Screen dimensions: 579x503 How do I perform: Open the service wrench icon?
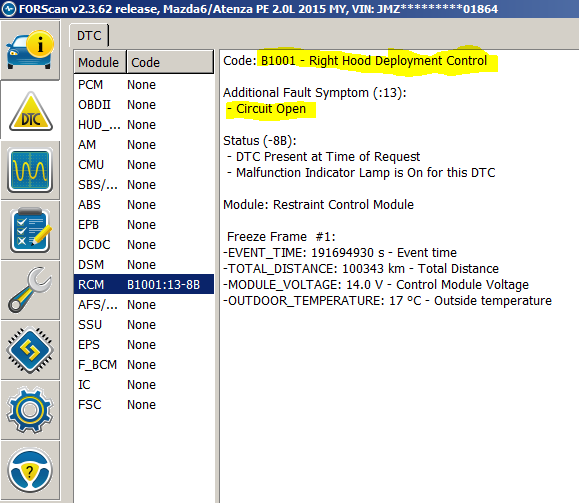(x=30, y=290)
